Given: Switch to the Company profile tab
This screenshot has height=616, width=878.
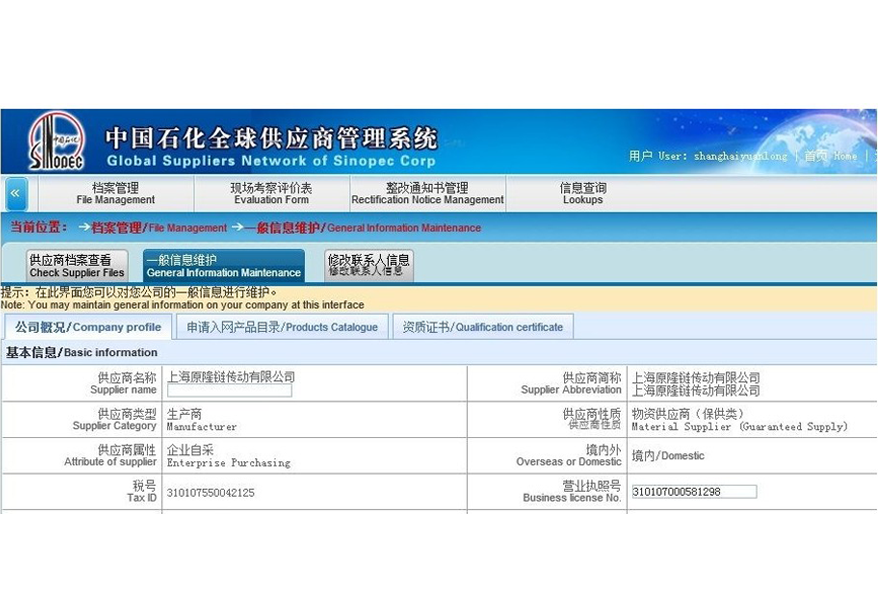Looking at the screenshot, I should 88,327.
